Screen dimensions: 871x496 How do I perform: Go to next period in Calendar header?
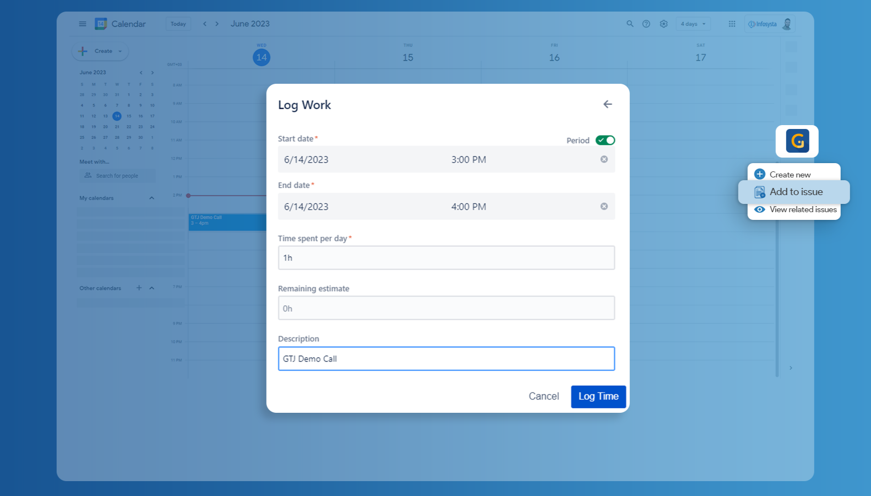(217, 24)
